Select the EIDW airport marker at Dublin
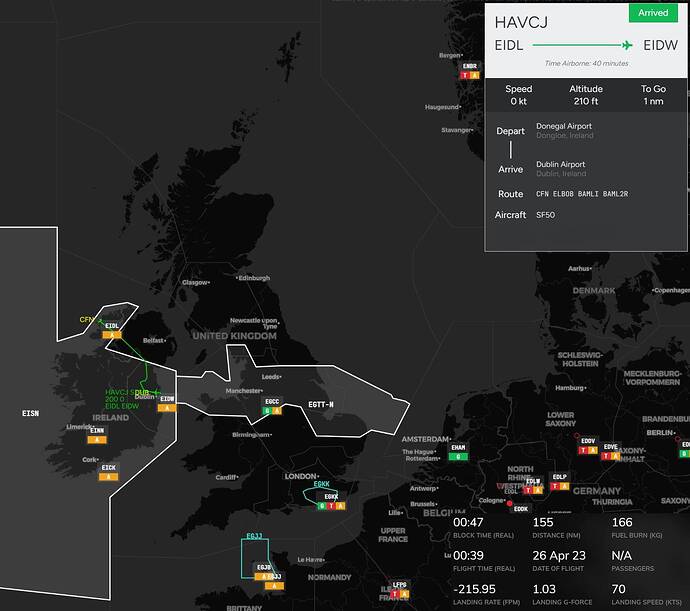The image size is (690, 611). coord(167,400)
